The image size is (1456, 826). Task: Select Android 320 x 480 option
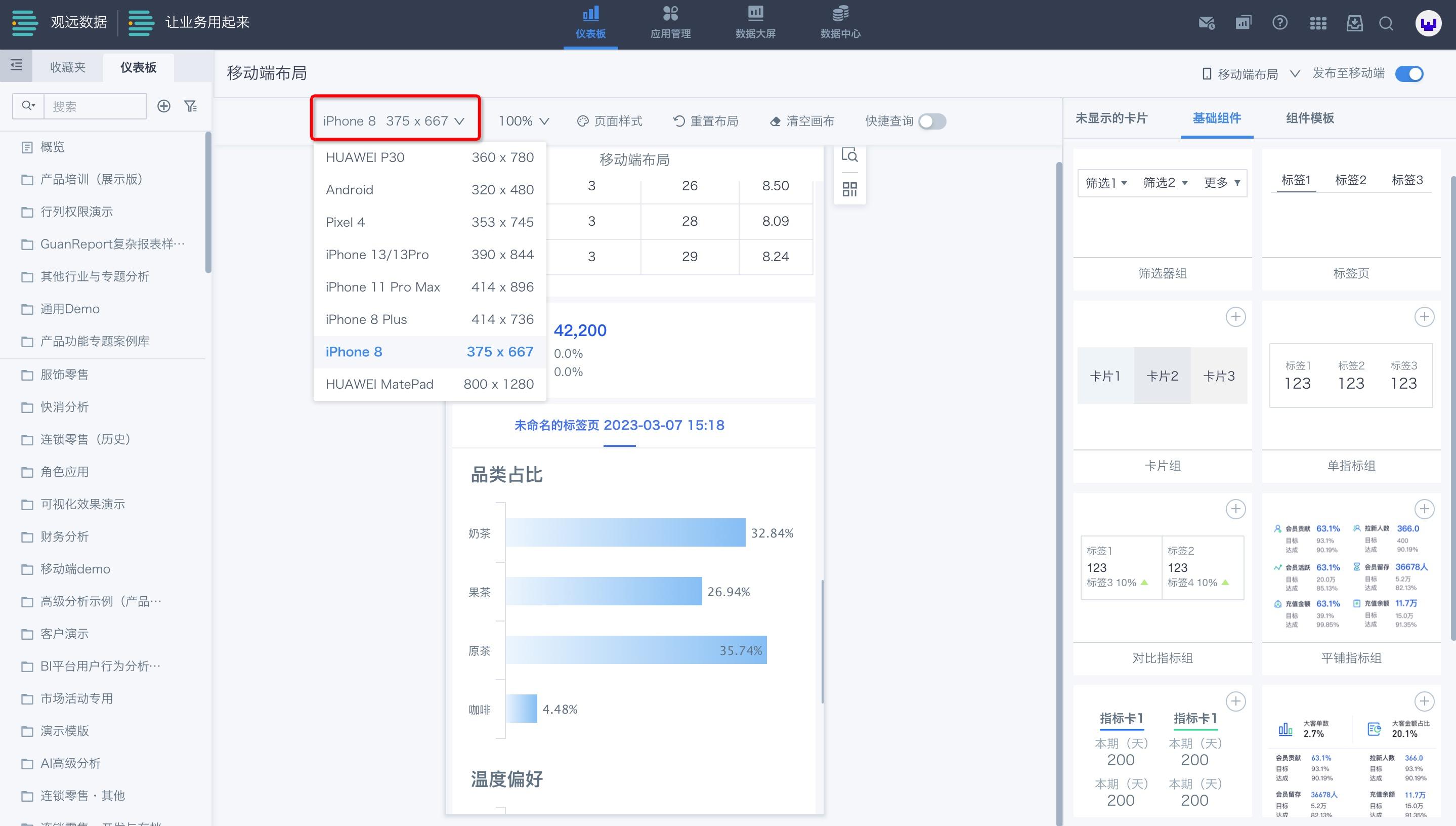(x=429, y=189)
